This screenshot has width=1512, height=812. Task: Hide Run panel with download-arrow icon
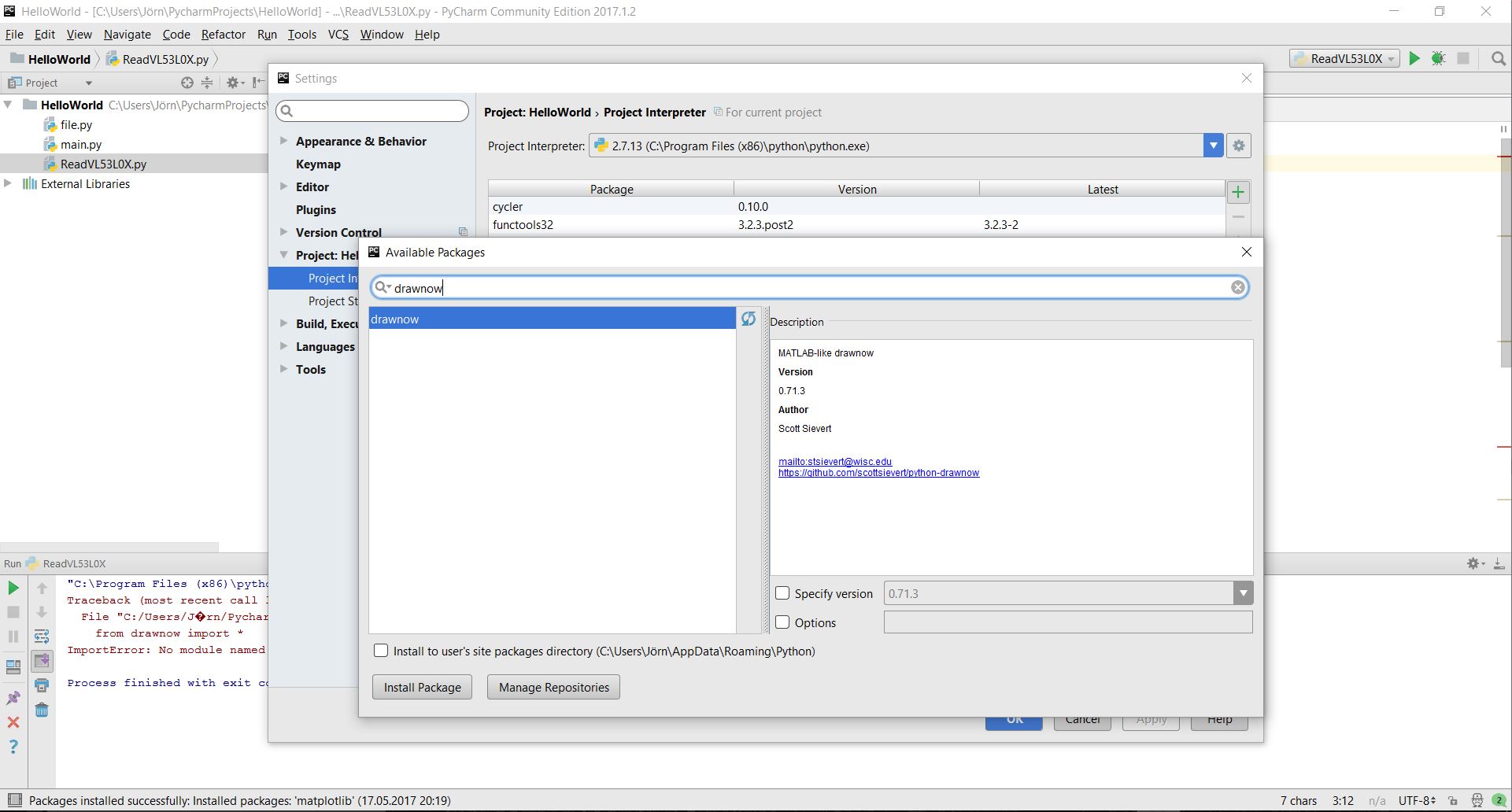point(1499,563)
